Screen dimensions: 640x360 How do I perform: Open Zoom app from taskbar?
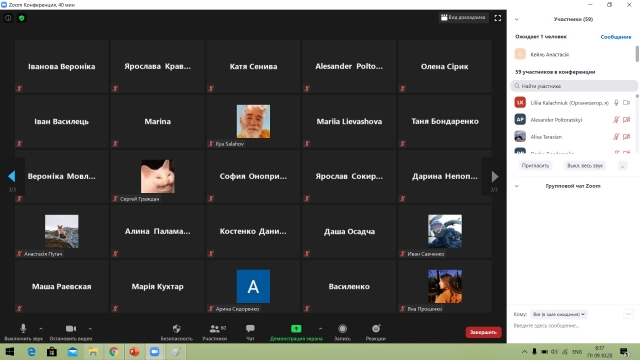click(x=155, y=351)
